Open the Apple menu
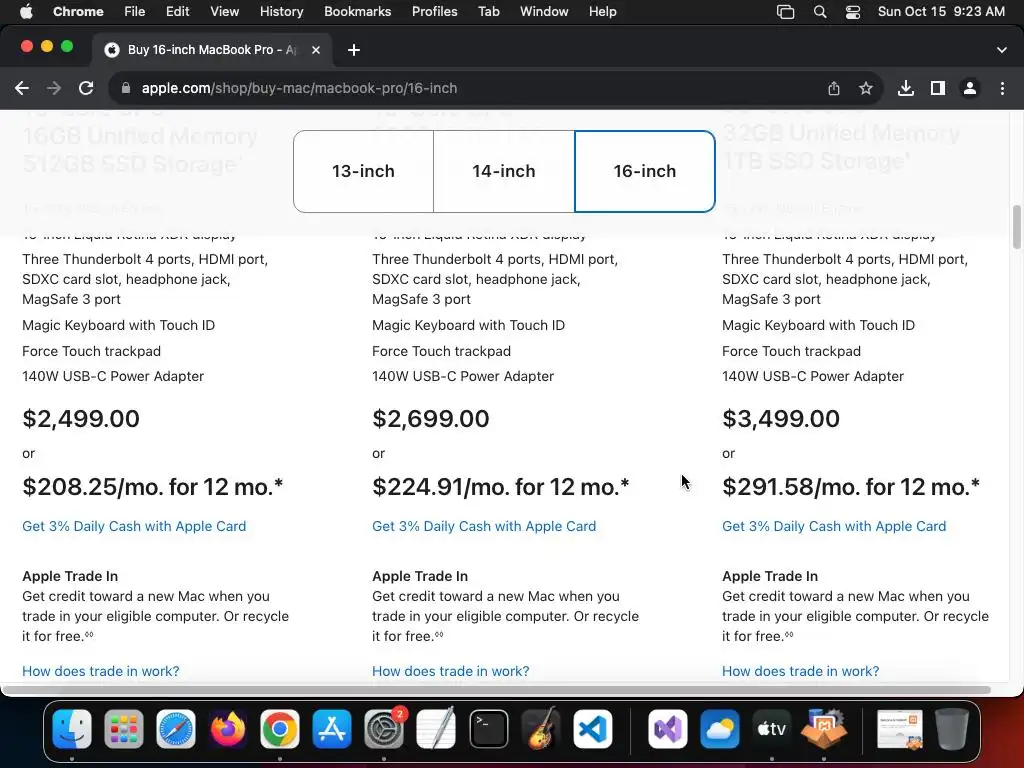1024x768 pixels. coord(26,11)
